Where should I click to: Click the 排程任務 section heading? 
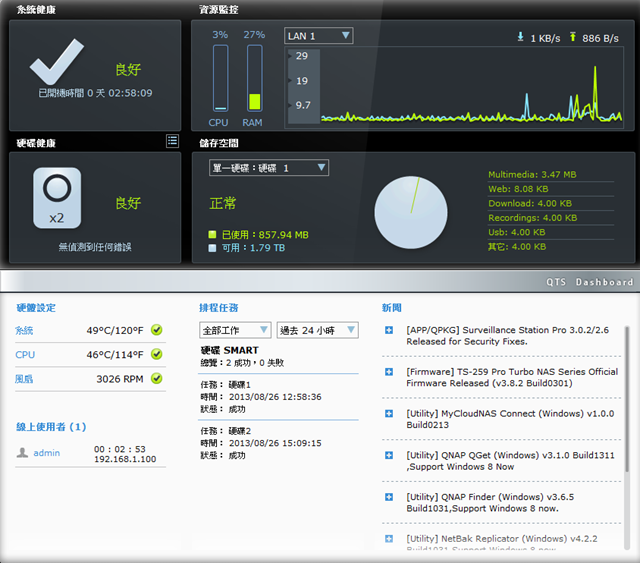[x=218, y=308]
